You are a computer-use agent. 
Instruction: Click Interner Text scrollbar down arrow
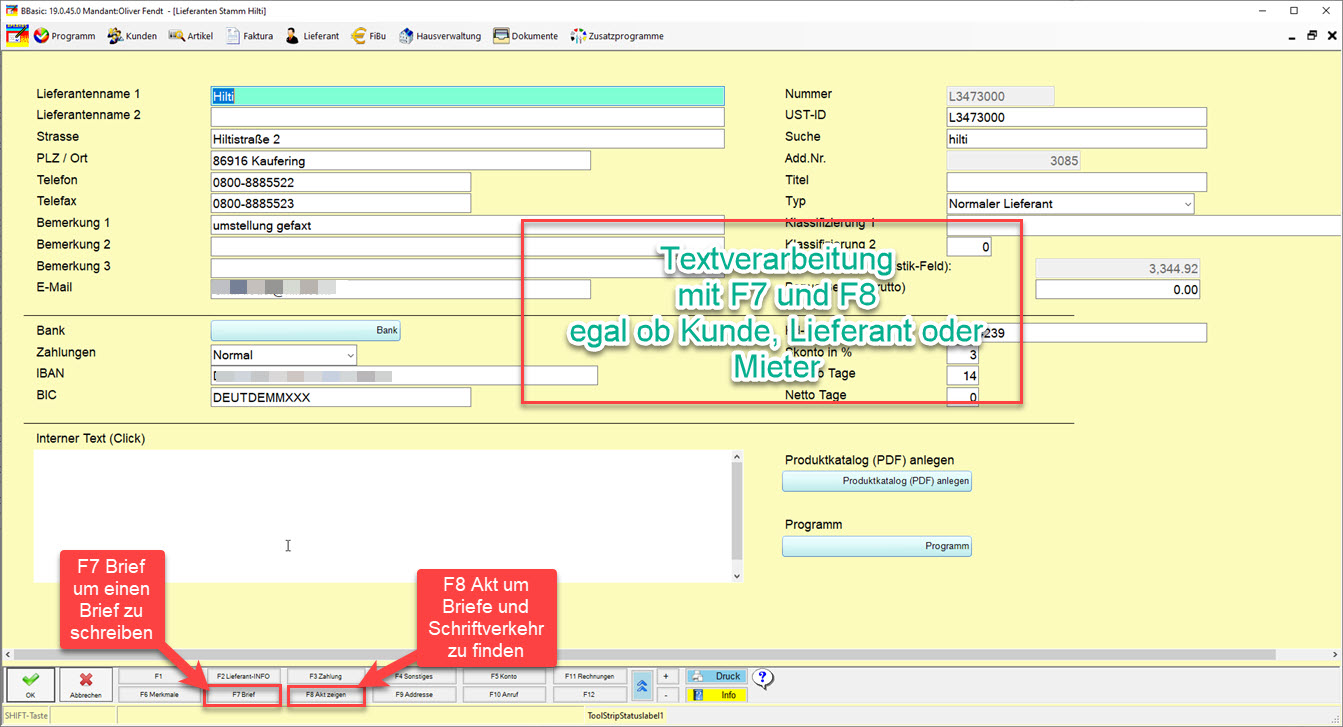point(738,575)
